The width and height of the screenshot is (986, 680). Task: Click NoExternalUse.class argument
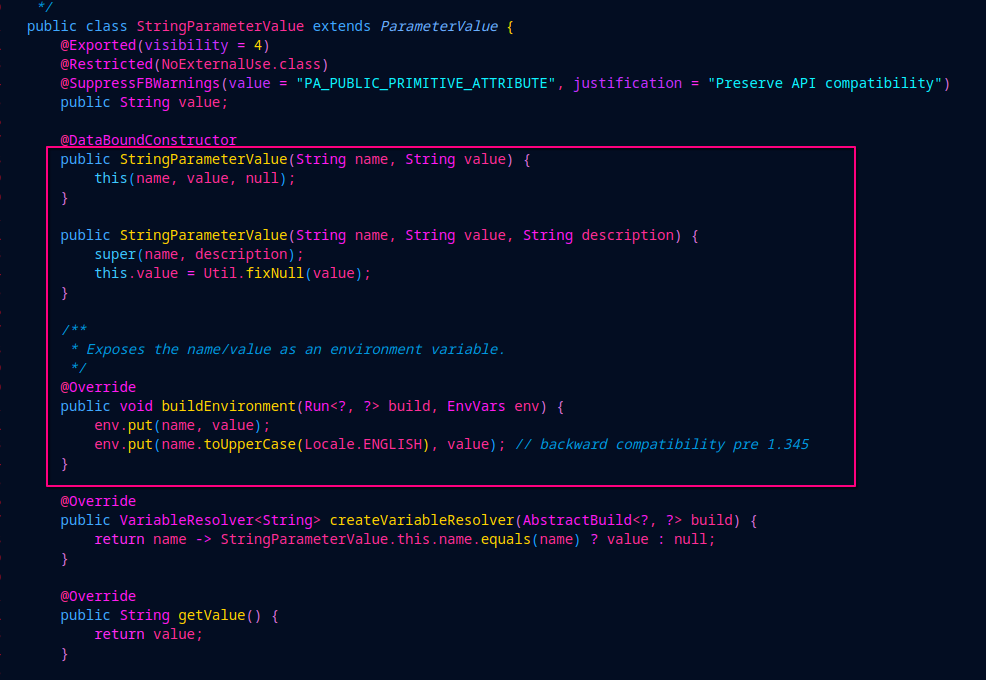[241, 64]
